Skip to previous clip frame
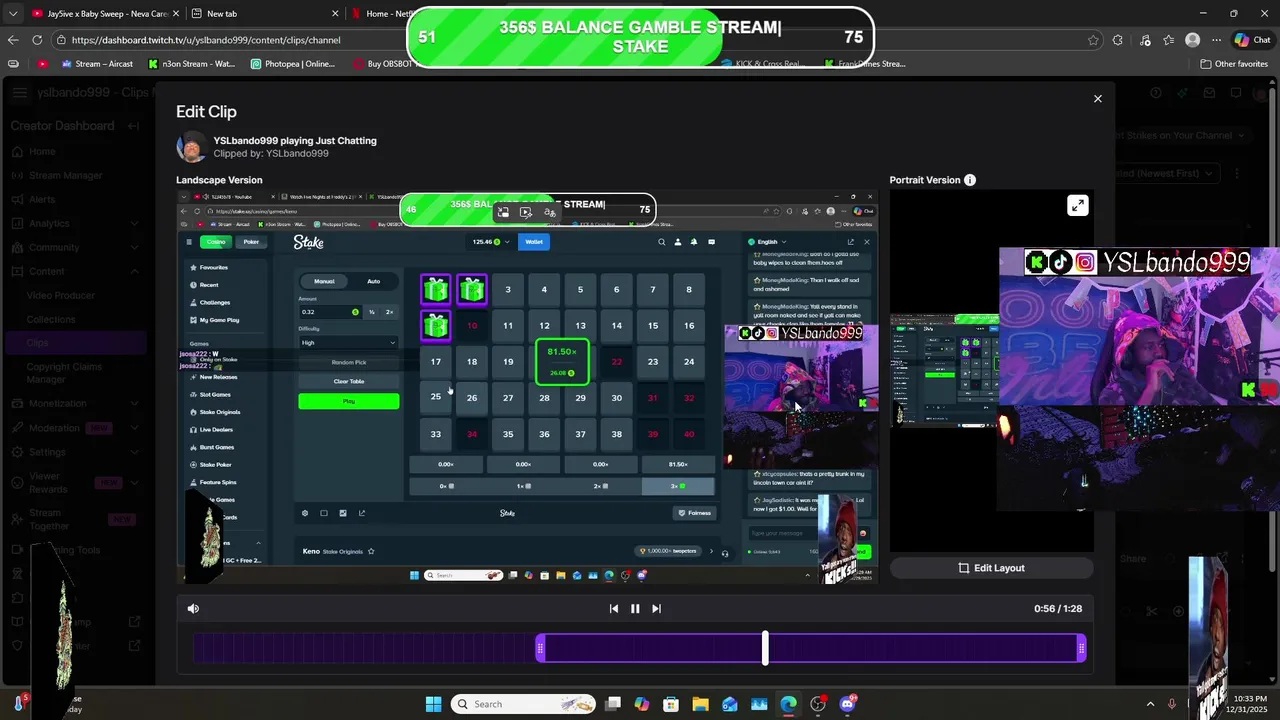The height and width of the screenshot is (720, 1280). click(613, 608)
